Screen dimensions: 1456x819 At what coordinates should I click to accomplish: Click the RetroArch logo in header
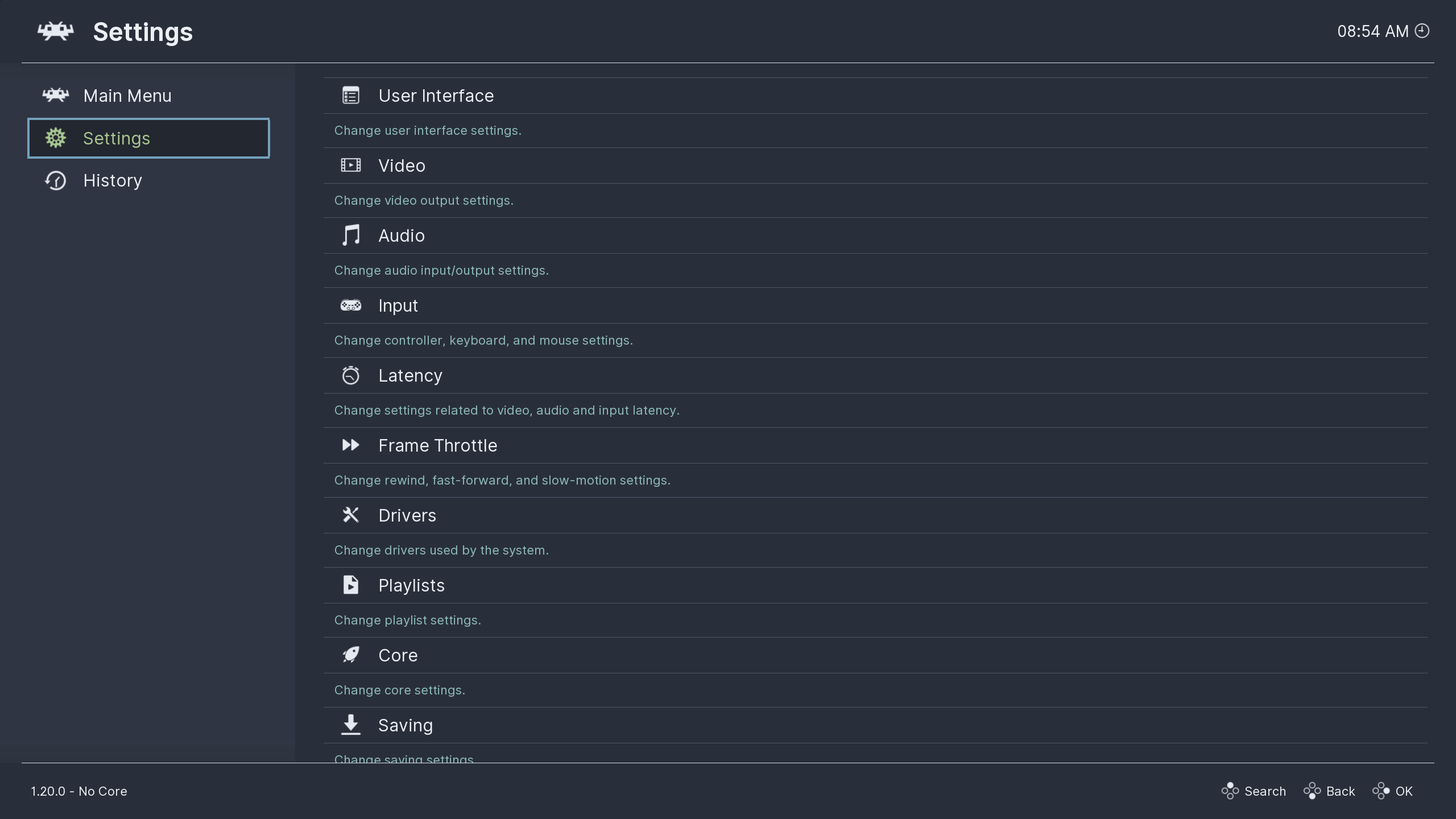pyautogui.click(x=56, y=31)
